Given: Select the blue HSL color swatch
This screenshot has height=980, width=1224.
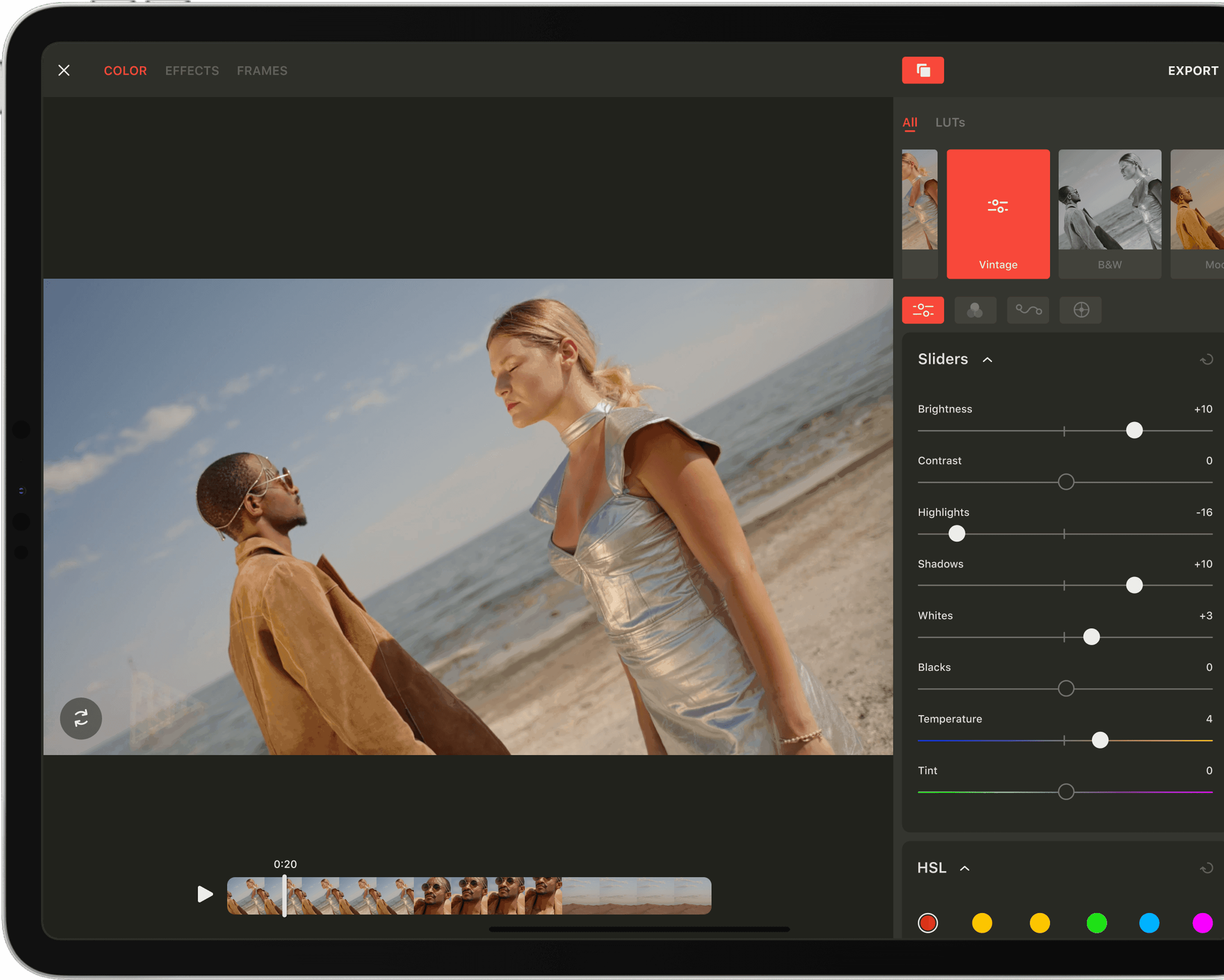Looking at the screenshot, I should point(1149,923).
